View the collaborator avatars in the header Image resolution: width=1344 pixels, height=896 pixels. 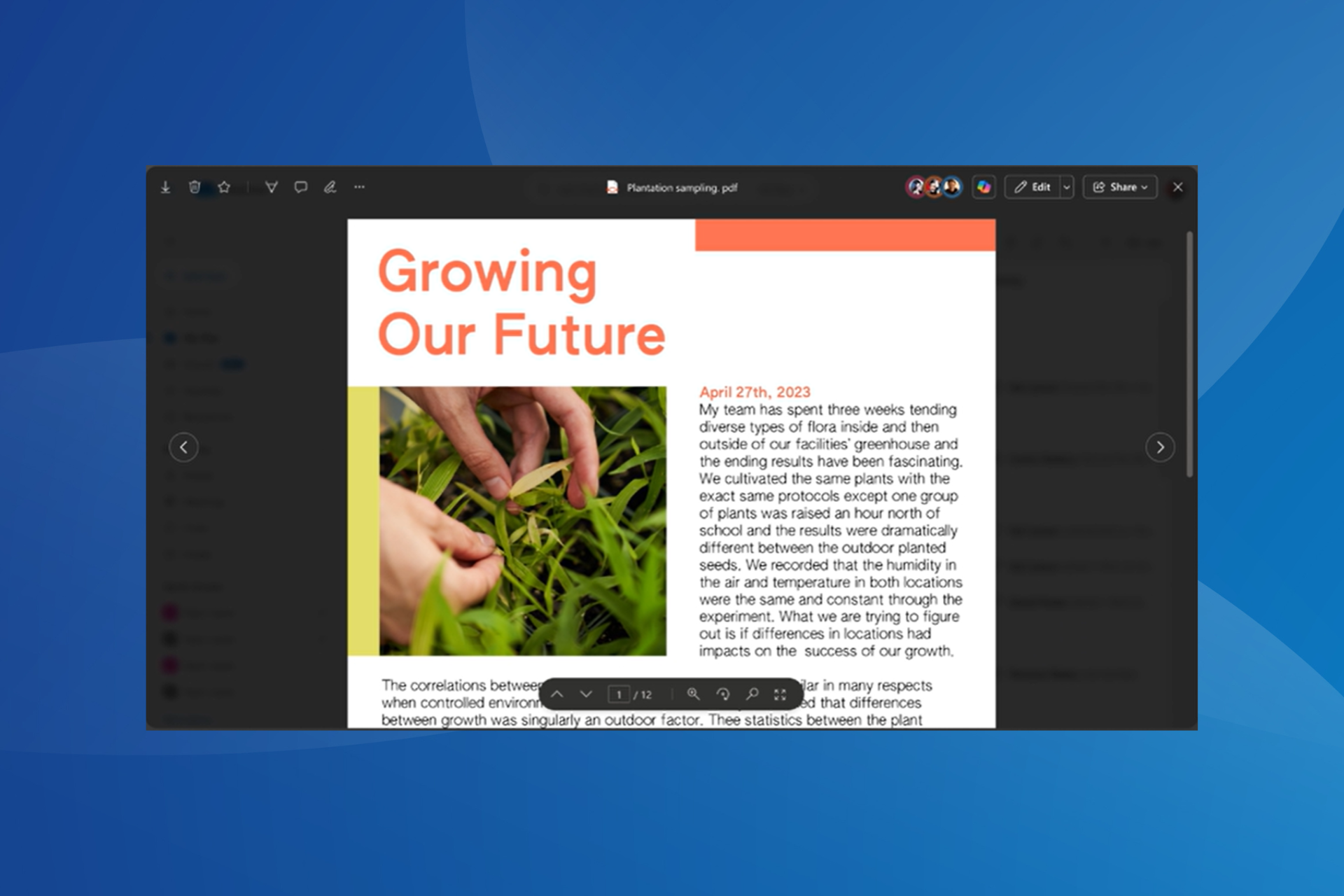(934, 187)
